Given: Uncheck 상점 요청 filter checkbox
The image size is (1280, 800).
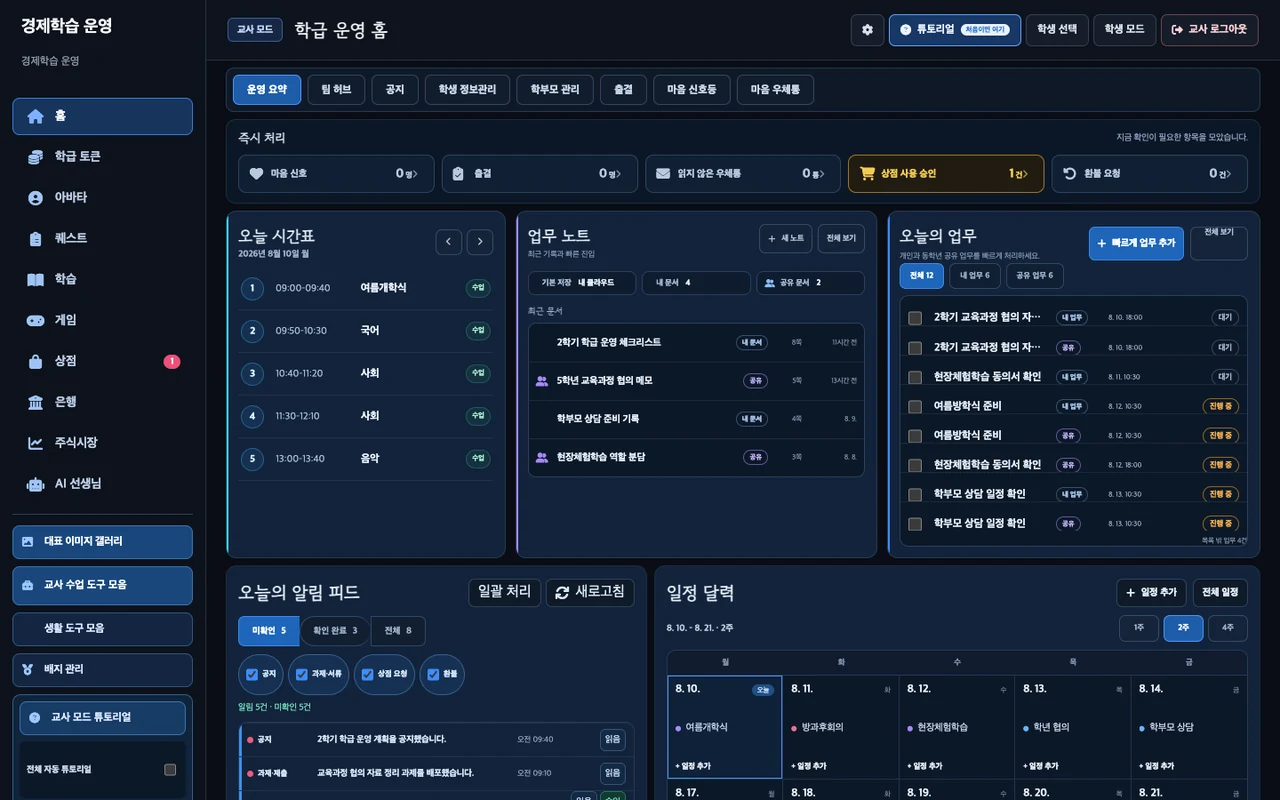Looking at the screenshot, I should click(368, 675).
